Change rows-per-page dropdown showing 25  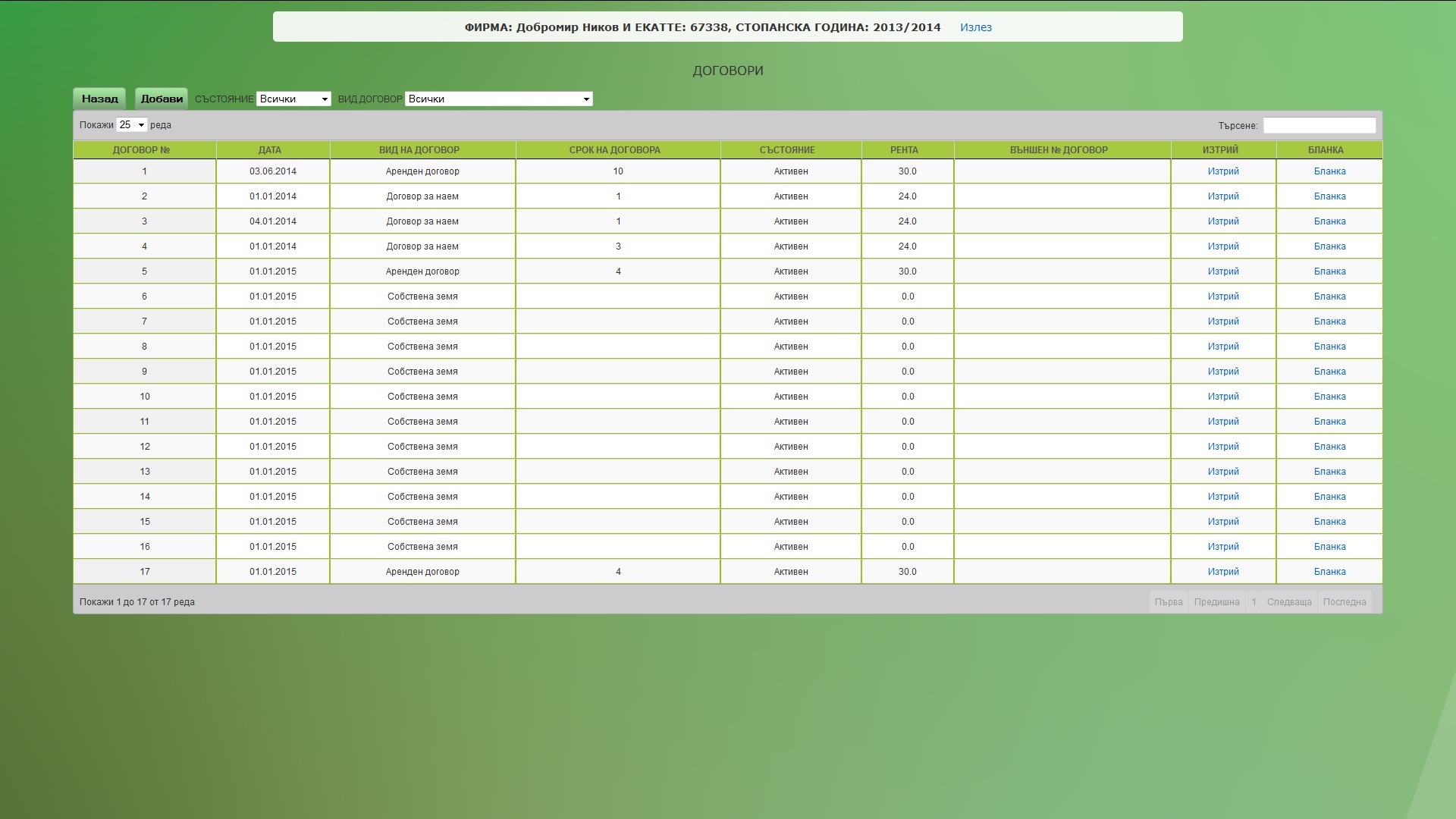(132, 125)
